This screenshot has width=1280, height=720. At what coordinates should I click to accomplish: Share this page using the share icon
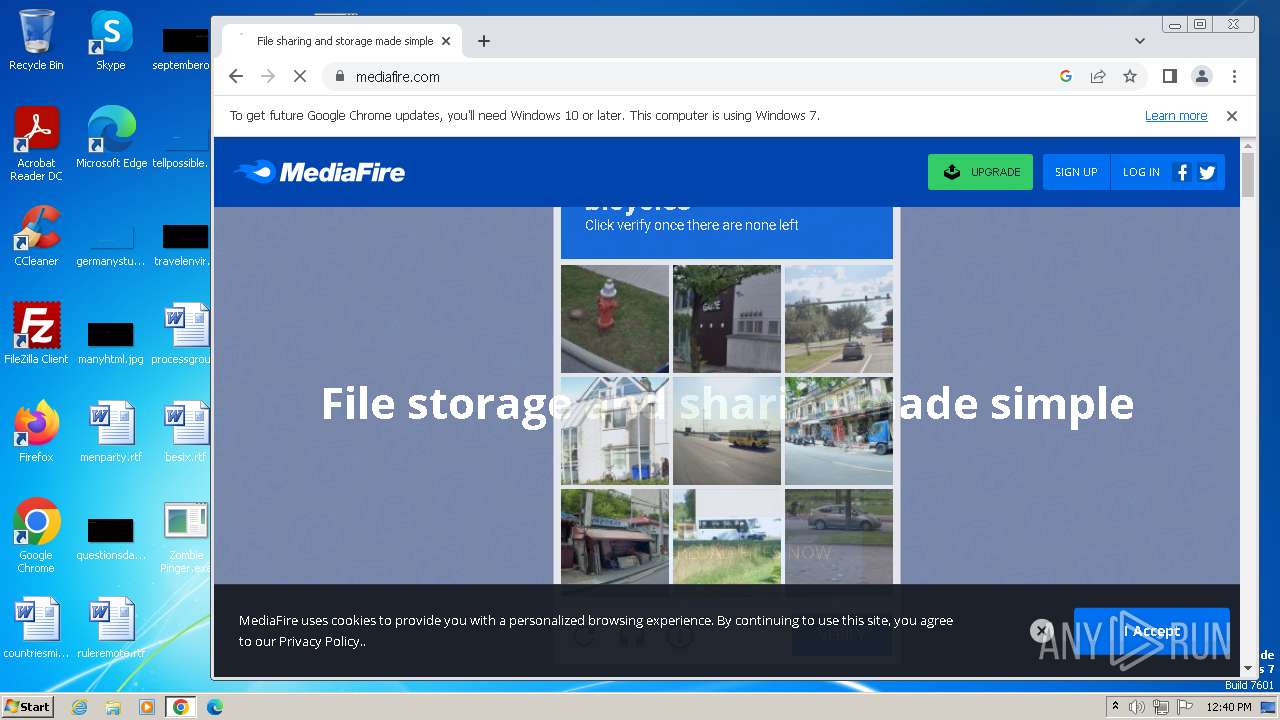[1098, 76]
